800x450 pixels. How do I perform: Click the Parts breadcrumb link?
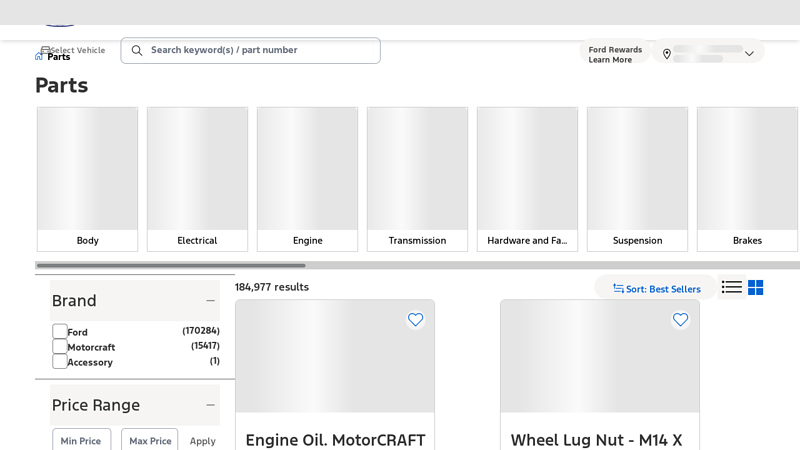[x=59, y=57]
